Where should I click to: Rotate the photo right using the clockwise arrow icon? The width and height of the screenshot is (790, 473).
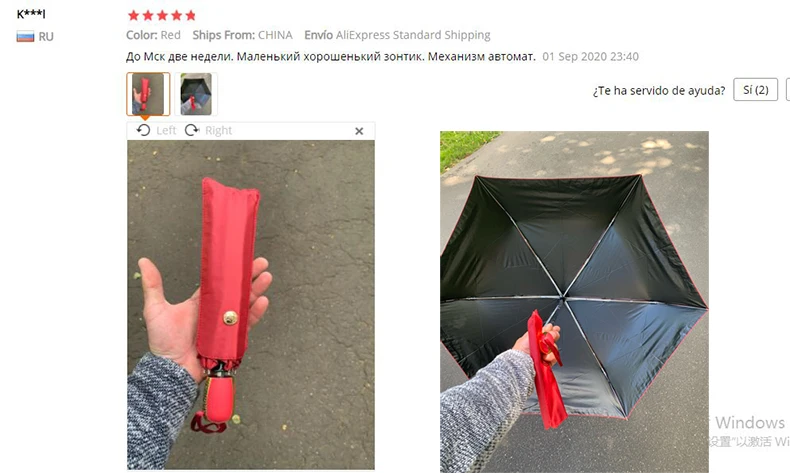click(191, 130)
